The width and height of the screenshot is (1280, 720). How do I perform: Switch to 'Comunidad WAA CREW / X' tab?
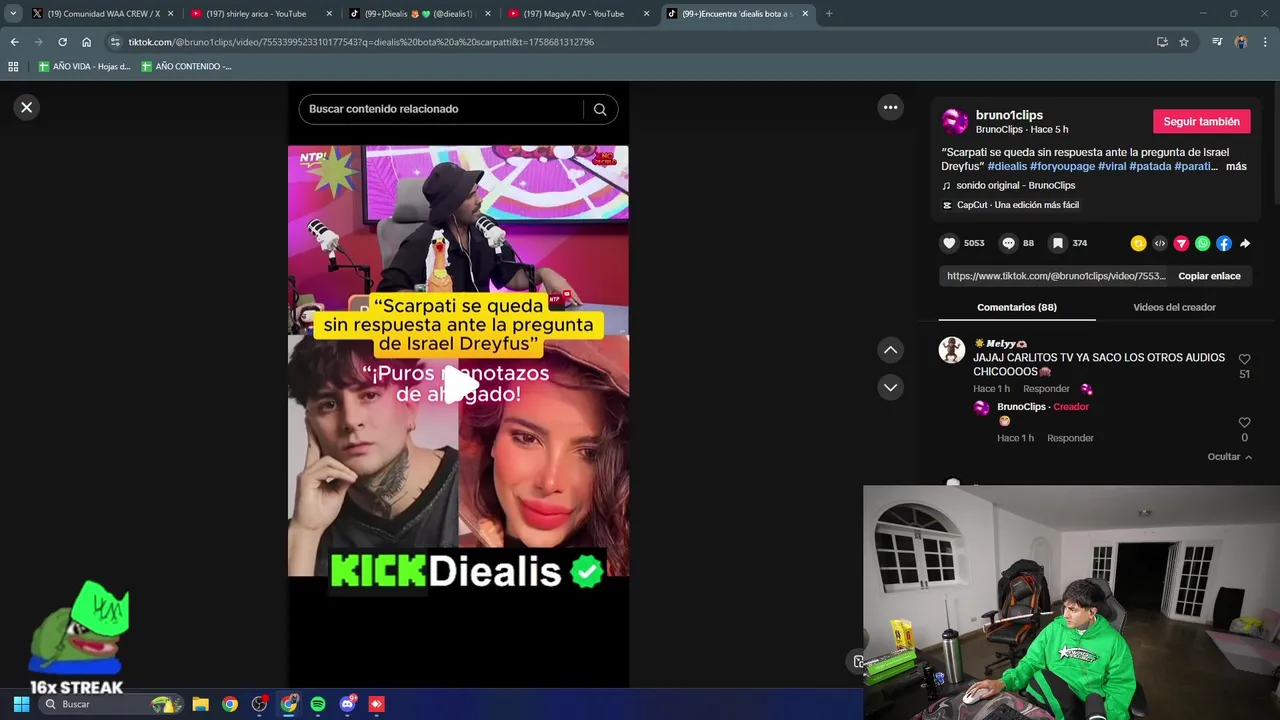coord(102,14)
